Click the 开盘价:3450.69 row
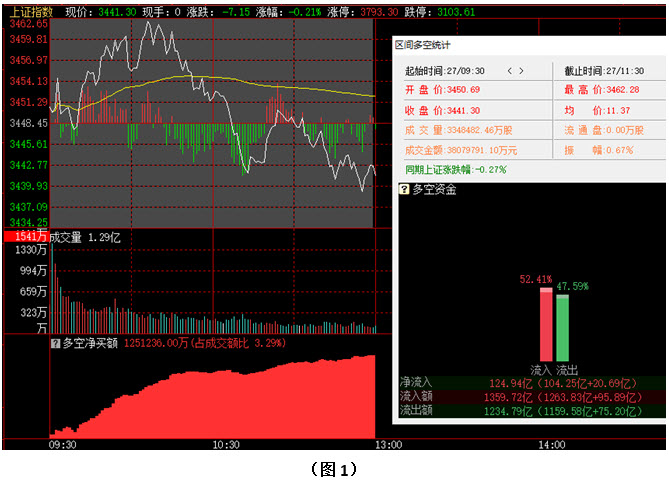This screenshot has height=490, width=669. click(442, 90)
